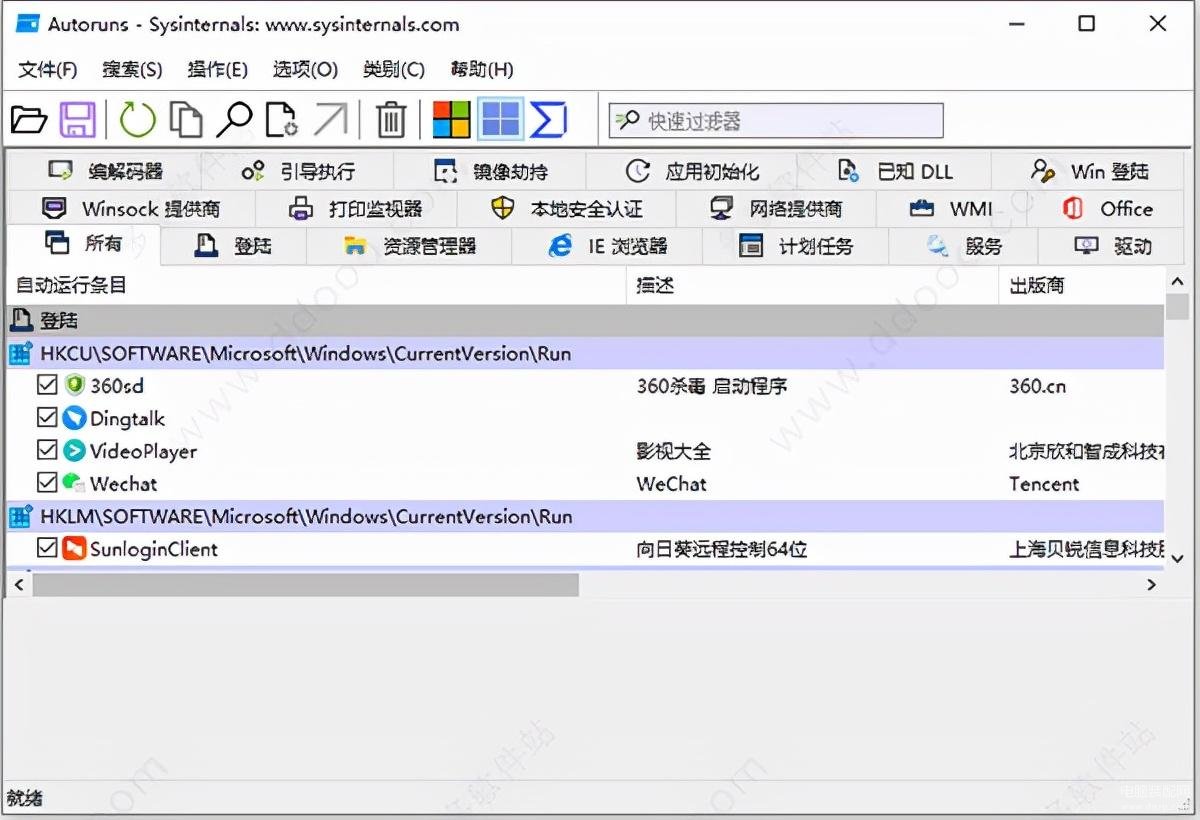The width and height of the screenshot is (1200, 820).
Task: Open the 类别(C) menu
Action: (394, 69)
